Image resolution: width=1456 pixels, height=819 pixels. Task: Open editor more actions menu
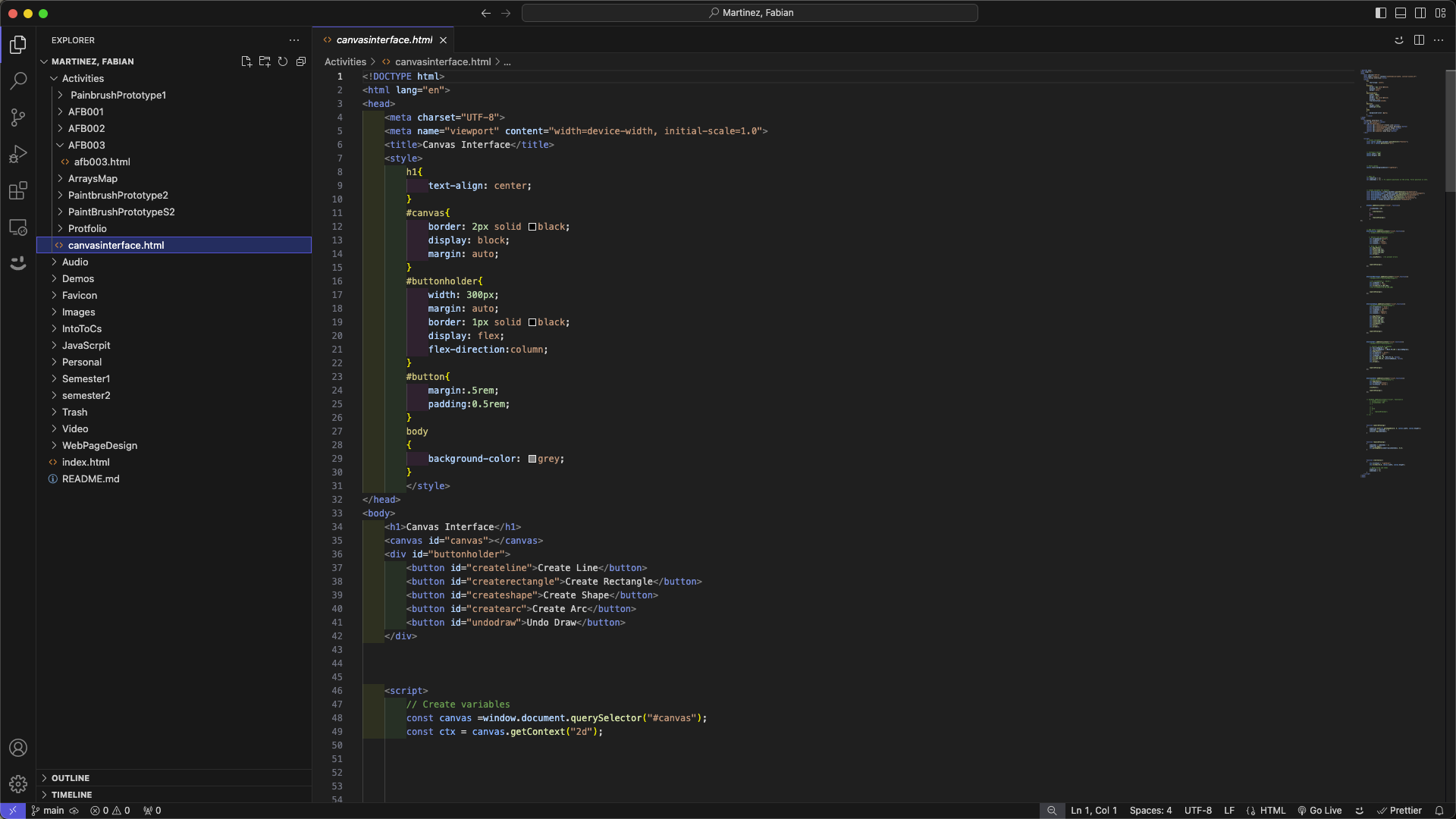tap(1439, 40)
